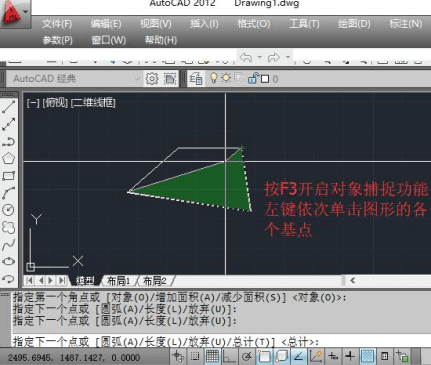This screenshot has height=365, width=431.
Task: Toggle Dynamic Input in status bar
Action: tap(333, 357)
